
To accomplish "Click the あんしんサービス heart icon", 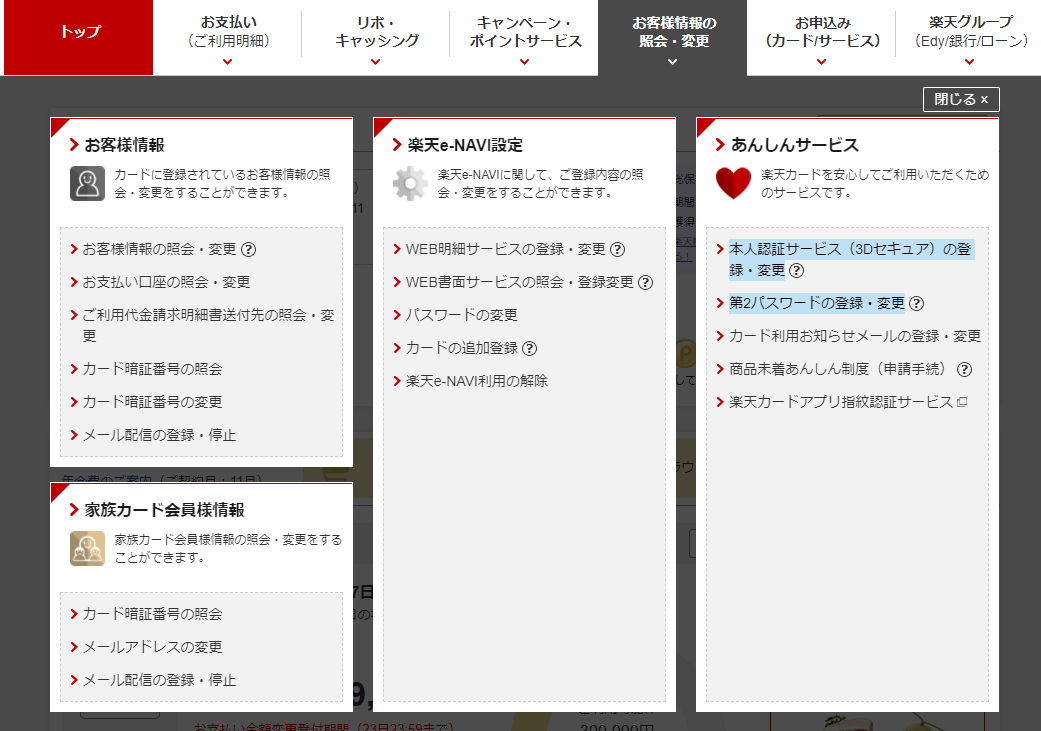I will coord(734,183).
